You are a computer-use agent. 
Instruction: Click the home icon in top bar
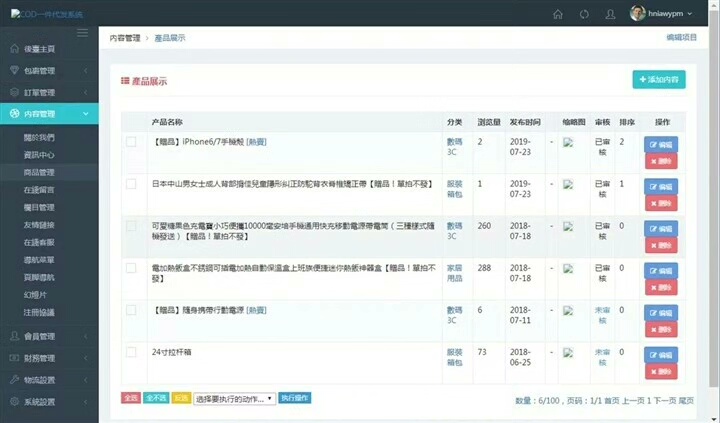click(x=558, y=14)
